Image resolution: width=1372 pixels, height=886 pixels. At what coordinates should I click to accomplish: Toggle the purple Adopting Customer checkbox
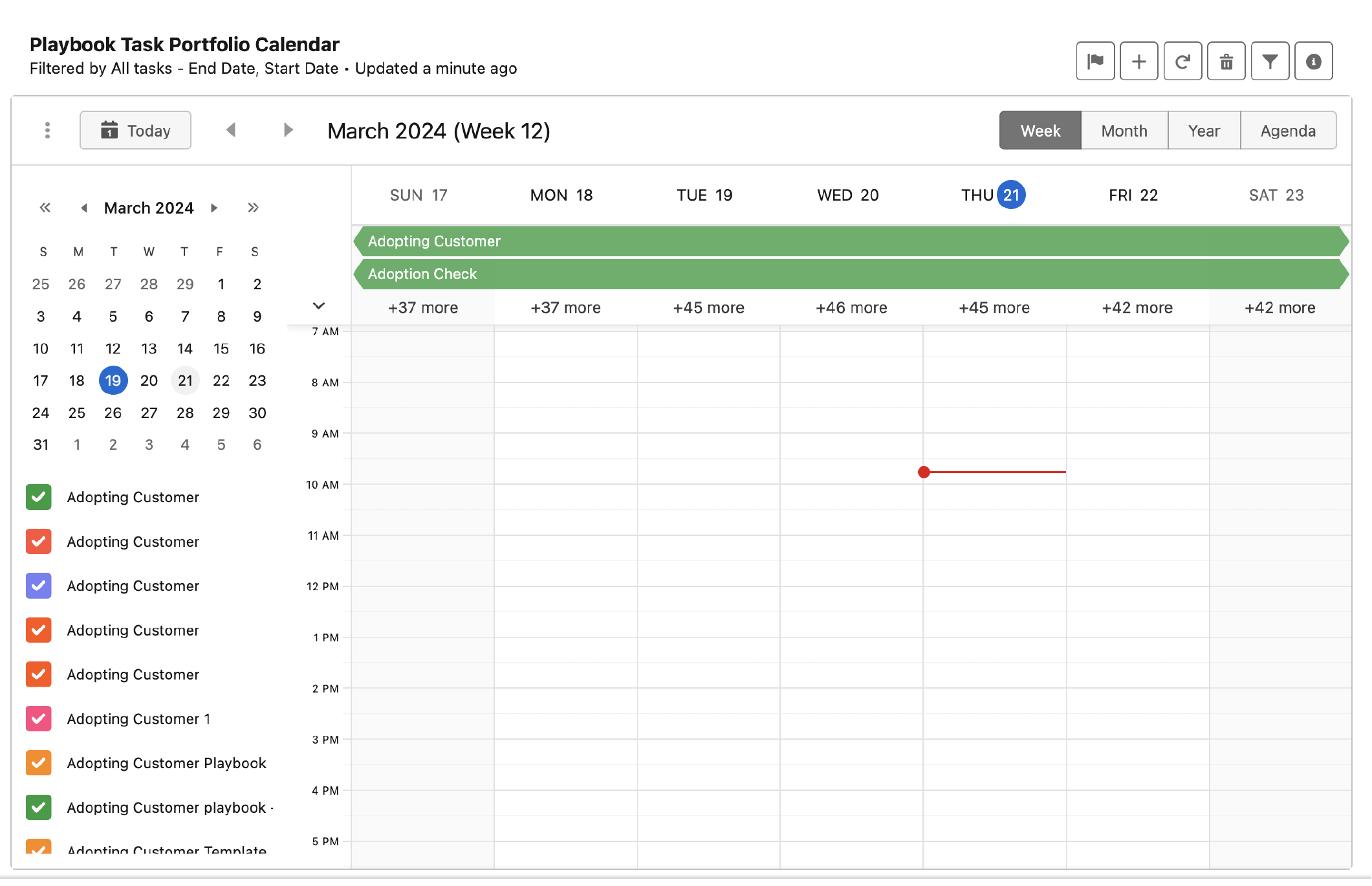[39, 586]
